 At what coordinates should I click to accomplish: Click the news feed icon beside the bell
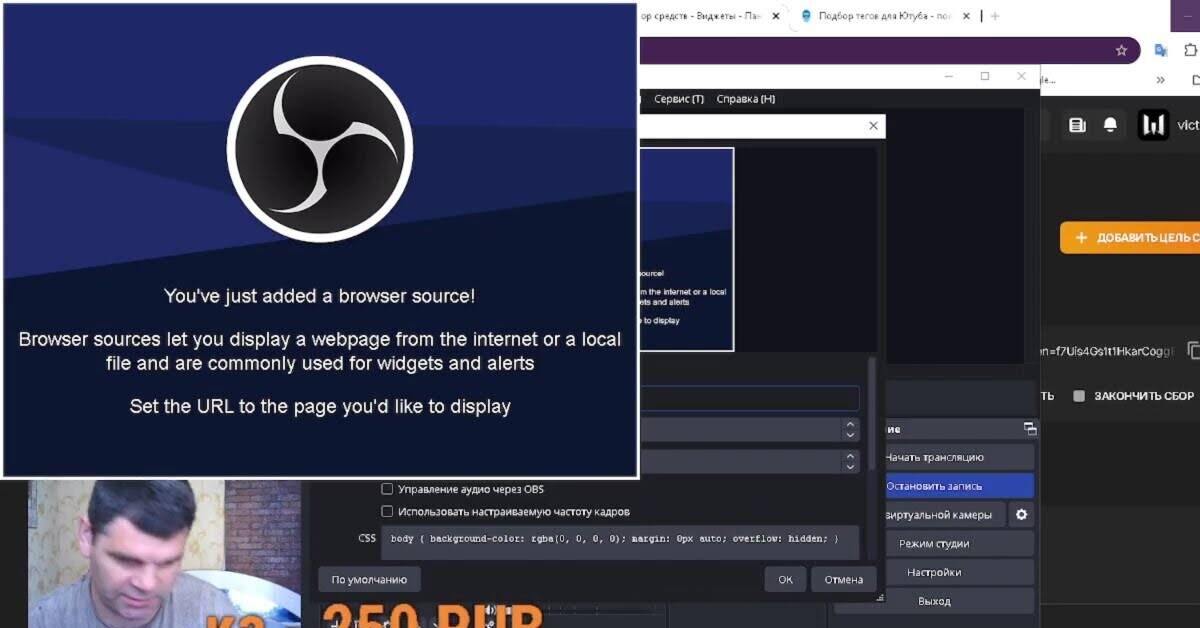(1077, 125)
